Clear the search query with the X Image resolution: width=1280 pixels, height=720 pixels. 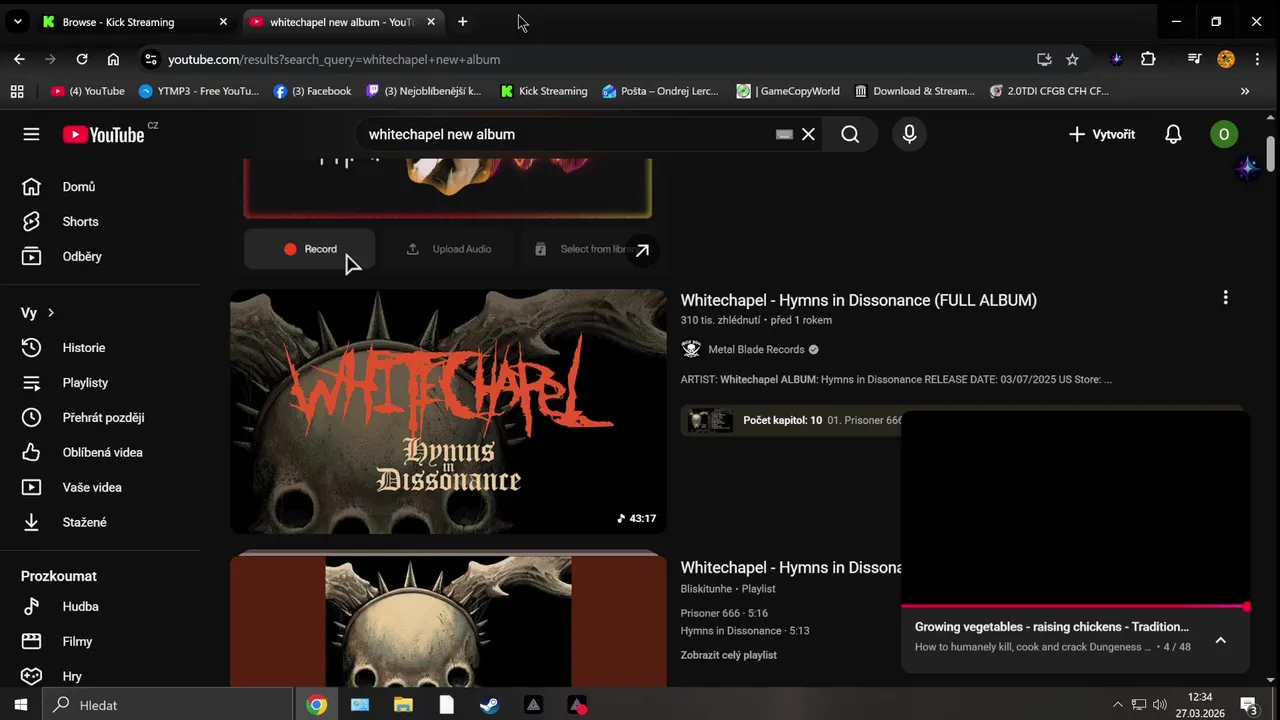point(808,134)
